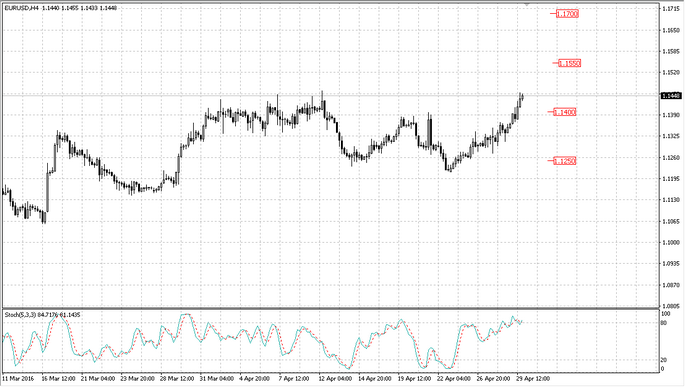
Task: Click the 14 Apr 20:00 time label
Action: tap(375, 379)
